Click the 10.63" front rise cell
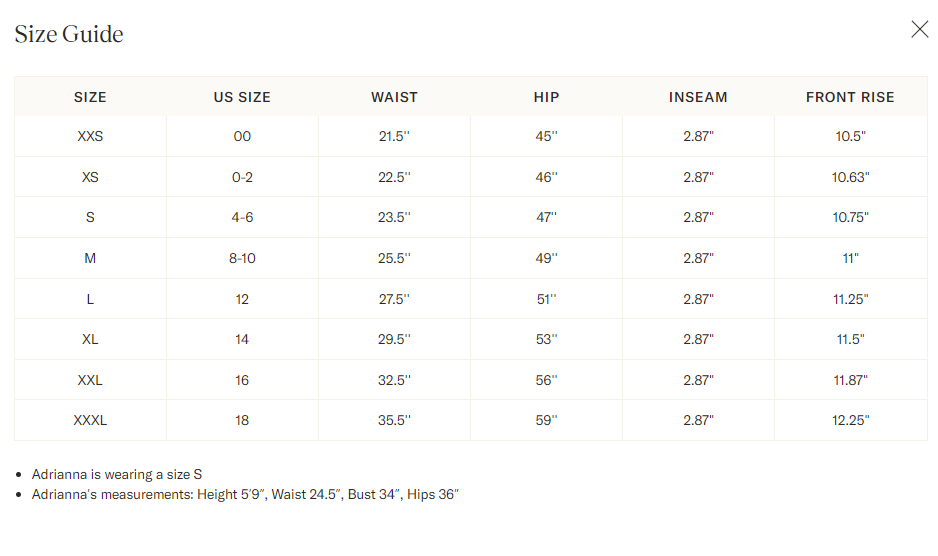This screenshot has height=556, width=938. click(x=850, y=177)
